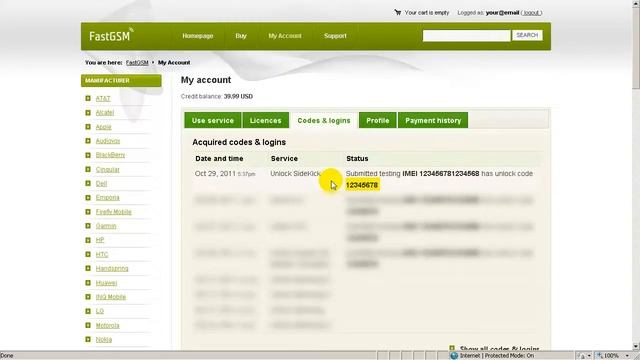Open the Alcatel manufacturer link
The height and width of the screenshot is (360, 640).
point(105,113)
